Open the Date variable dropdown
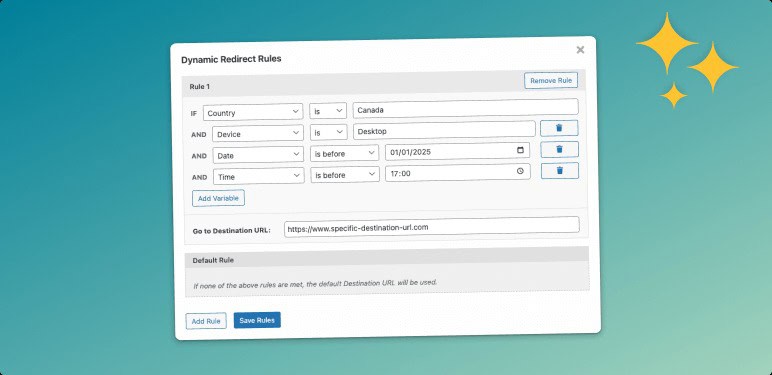Screen dimensions: 772x375 pos(258,155)
